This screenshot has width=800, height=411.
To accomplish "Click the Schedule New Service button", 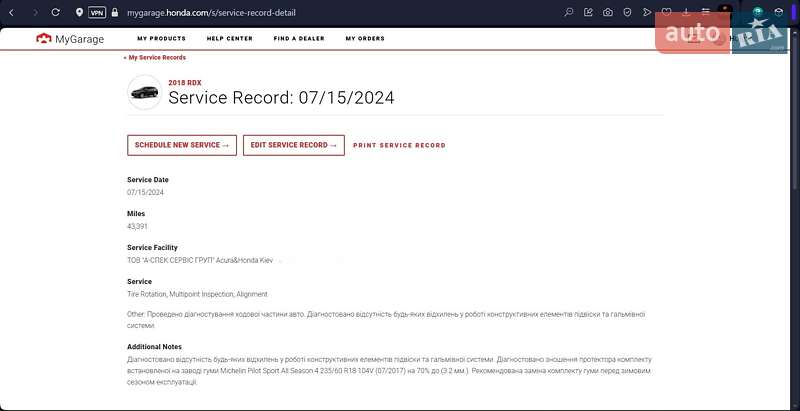I will (x=182, y=145).
